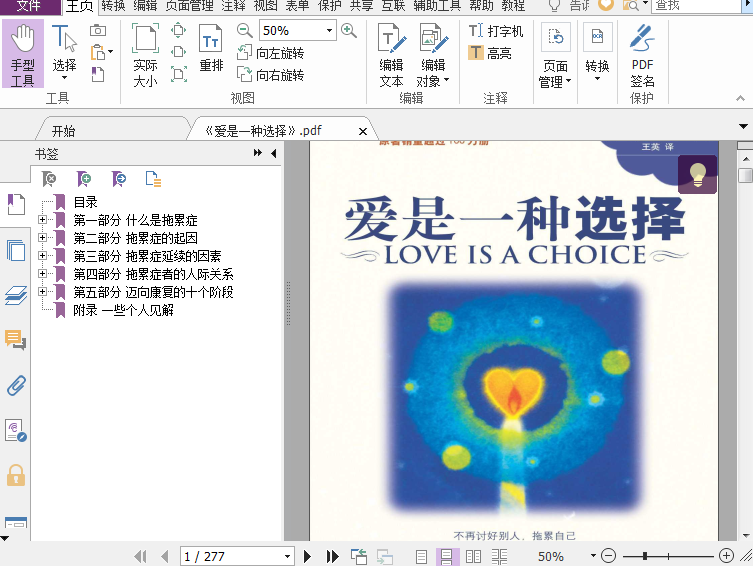753x566 pixels.
Task: Expand 第四部分 拖累症者的人际关系 bookmark
Action: coord(43,274)
